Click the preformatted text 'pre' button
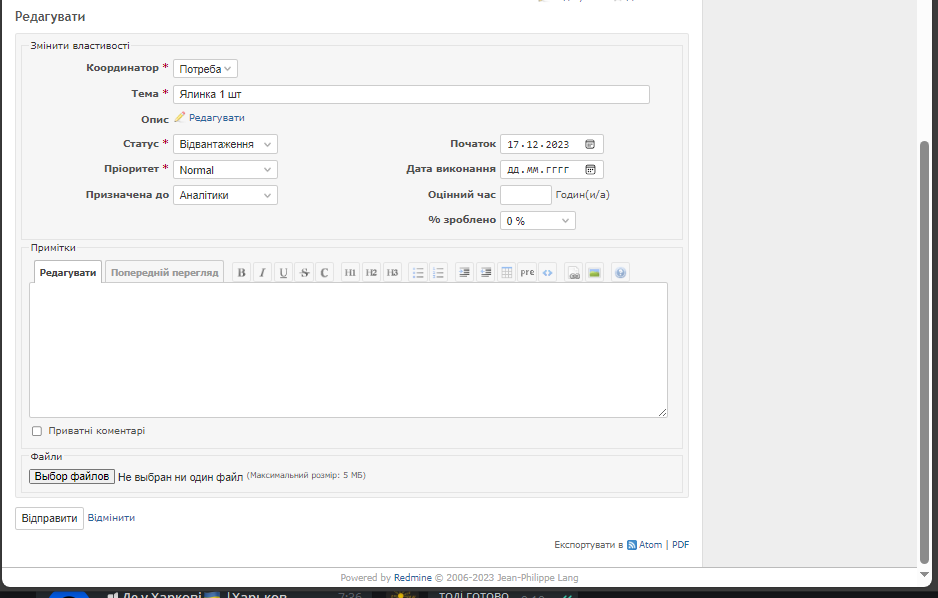 click(527, 272)
